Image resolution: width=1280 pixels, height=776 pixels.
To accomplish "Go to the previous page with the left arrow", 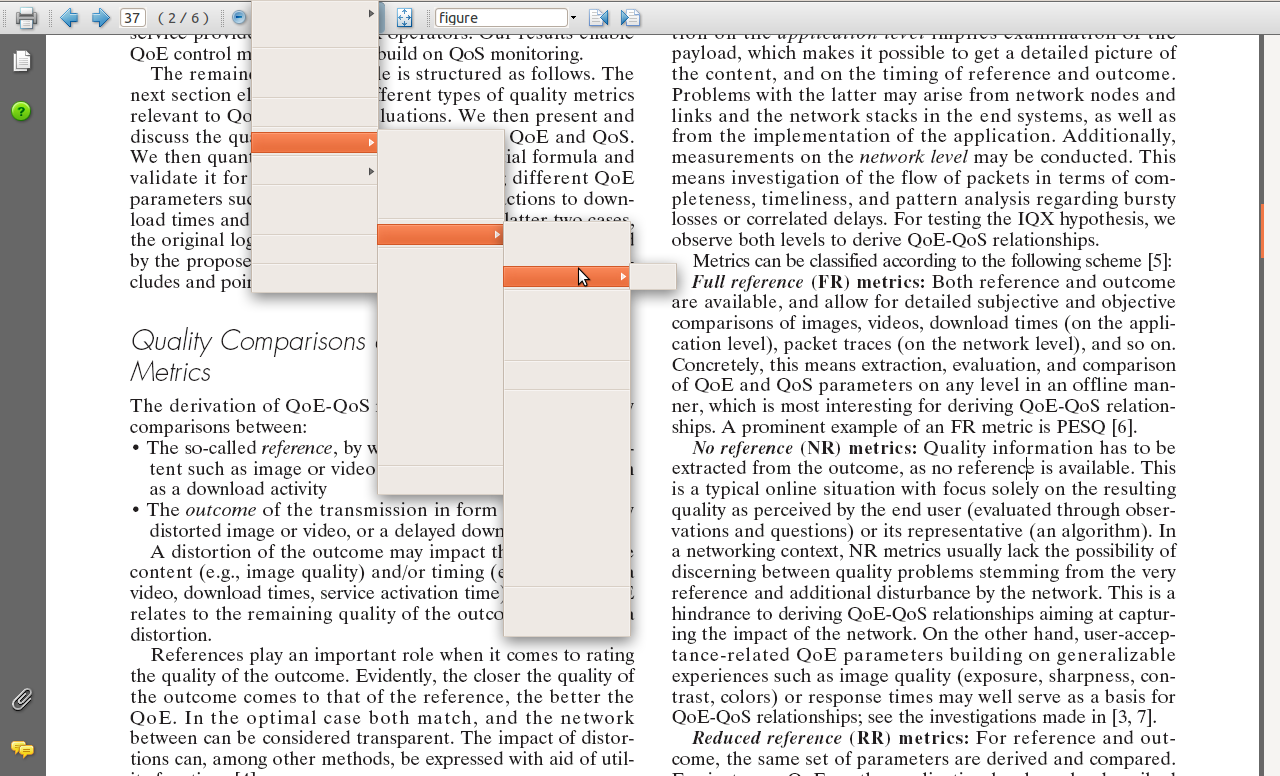I will point(69,17).
